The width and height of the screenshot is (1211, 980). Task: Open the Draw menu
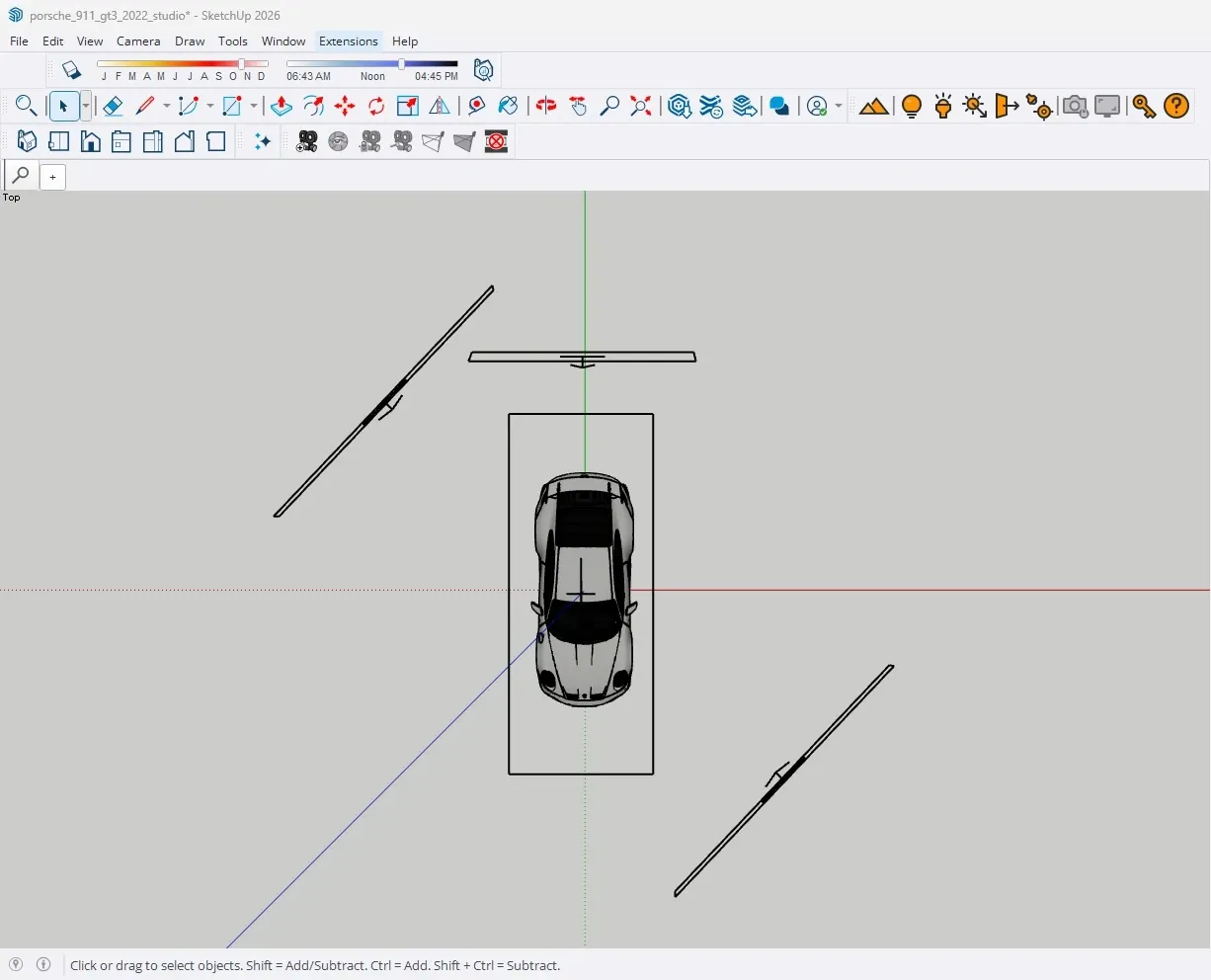(190, 41)
